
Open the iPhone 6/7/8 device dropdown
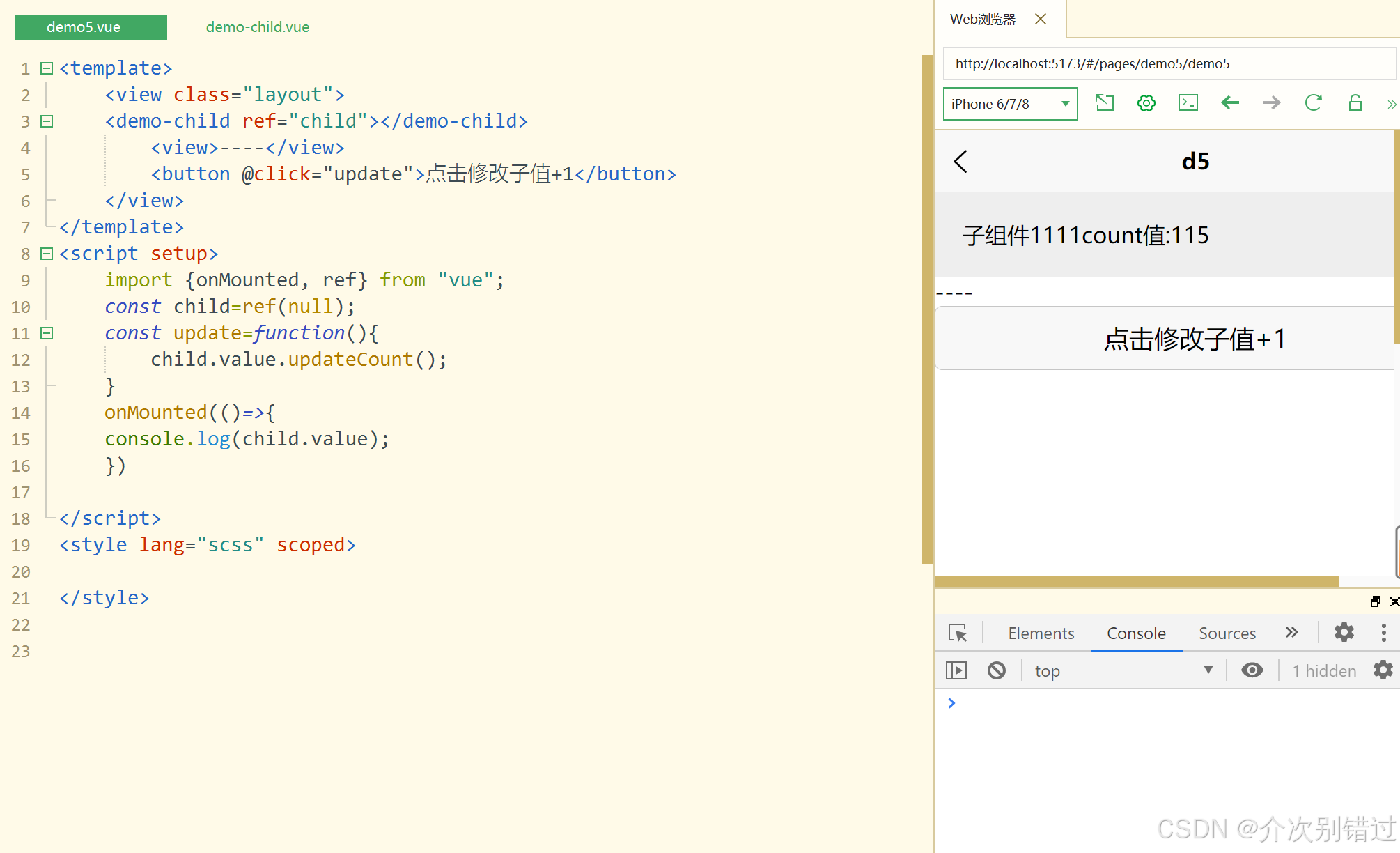pos(1010,104)
